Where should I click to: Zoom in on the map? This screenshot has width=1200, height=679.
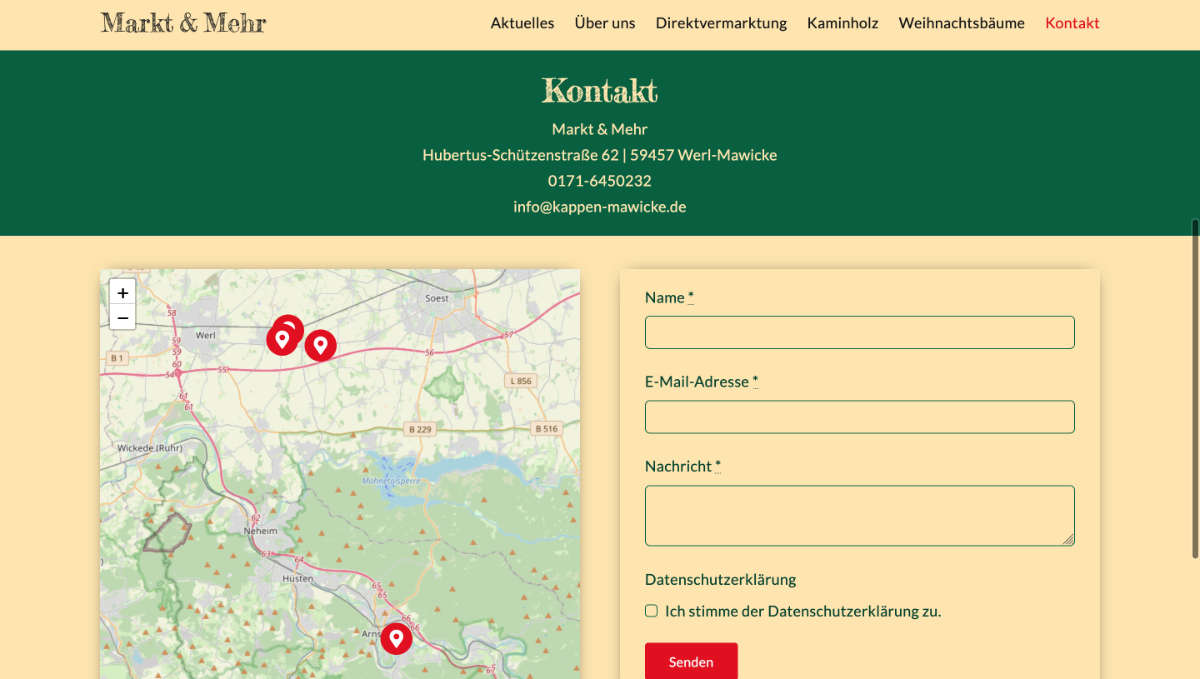[122, 292]
